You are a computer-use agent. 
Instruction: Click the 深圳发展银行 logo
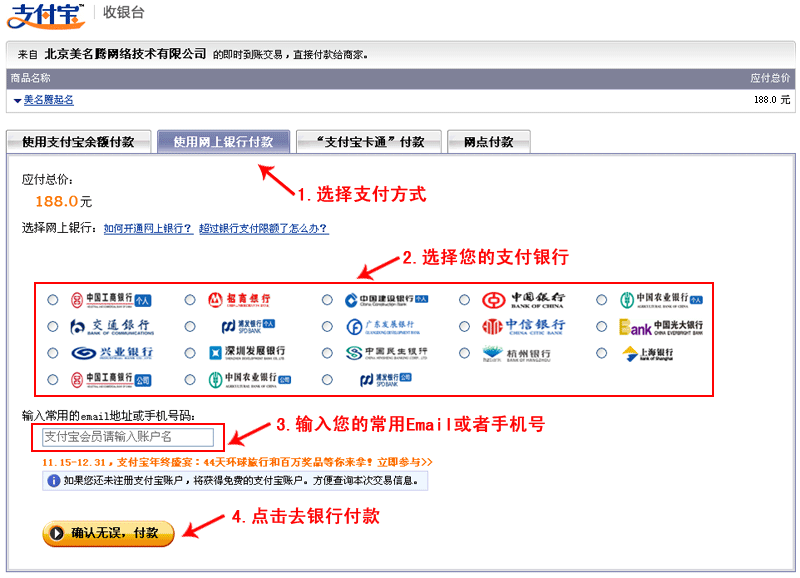tap(247, 353)
